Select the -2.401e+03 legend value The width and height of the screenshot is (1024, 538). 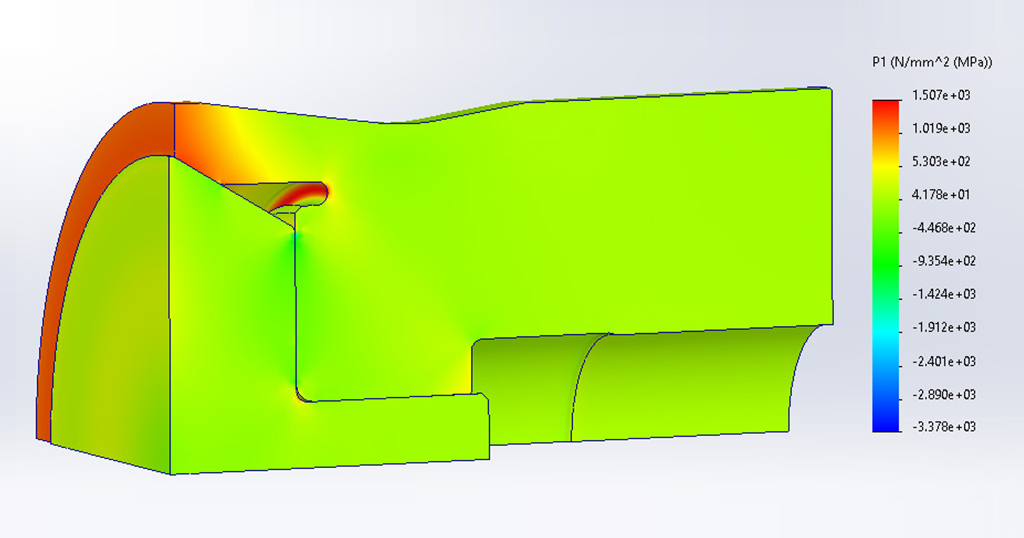(x=941, y=361)
